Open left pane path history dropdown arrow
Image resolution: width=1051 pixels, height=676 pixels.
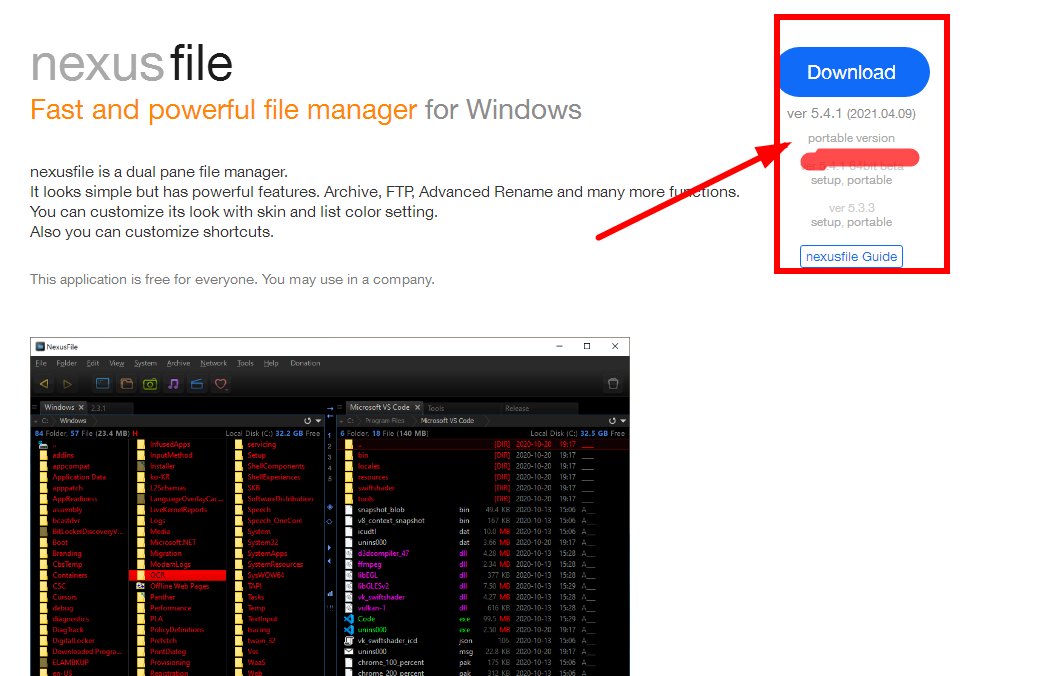click(x=318, y=421)
